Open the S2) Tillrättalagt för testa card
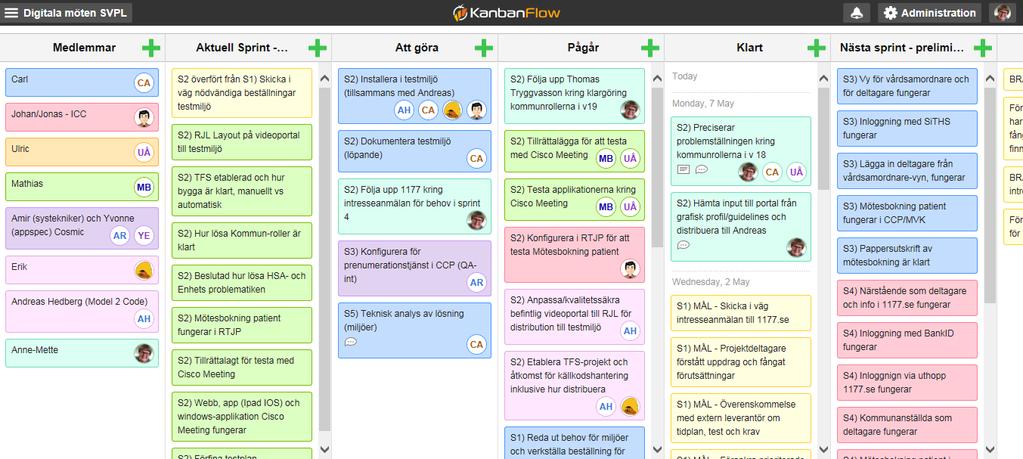 pyautogui.click(x=241, y=368)
